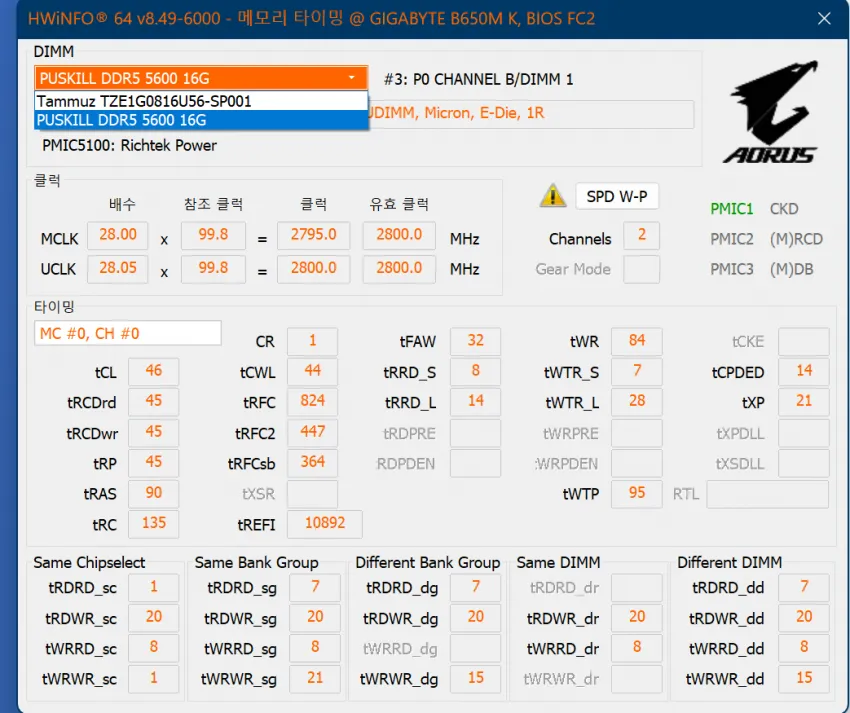Image resolution: width=850 pixels, height=713 pixels.
Task: Click the empty RTL field
Action: tap(768, 494)
